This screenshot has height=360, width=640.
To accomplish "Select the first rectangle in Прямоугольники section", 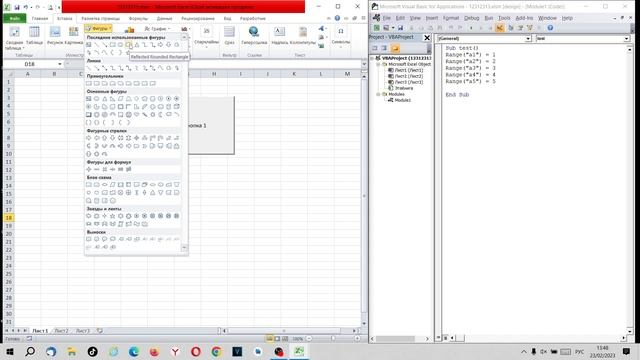I will [x=89, y=83].
